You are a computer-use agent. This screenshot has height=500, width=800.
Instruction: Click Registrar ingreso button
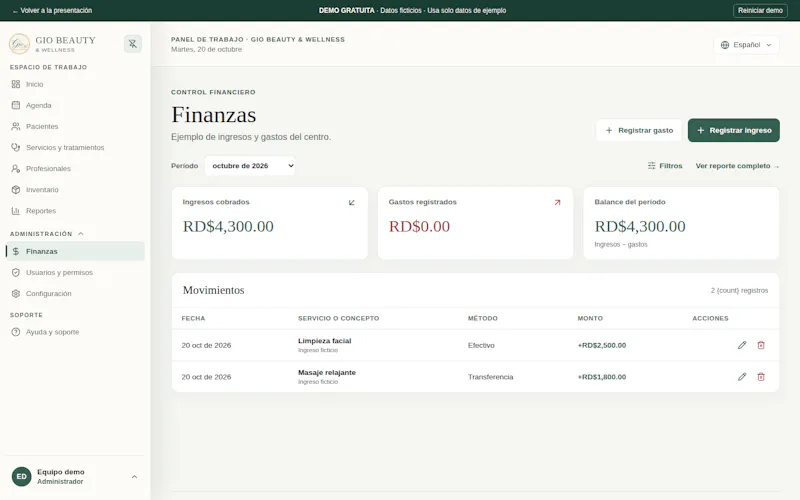[x=734, y=130]
